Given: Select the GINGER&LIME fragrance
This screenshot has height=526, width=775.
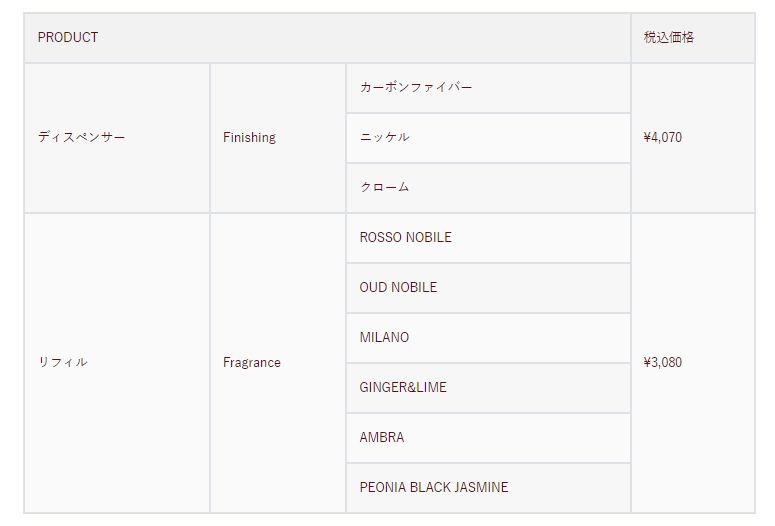Looking at the screenshot, I should [403, 388].
